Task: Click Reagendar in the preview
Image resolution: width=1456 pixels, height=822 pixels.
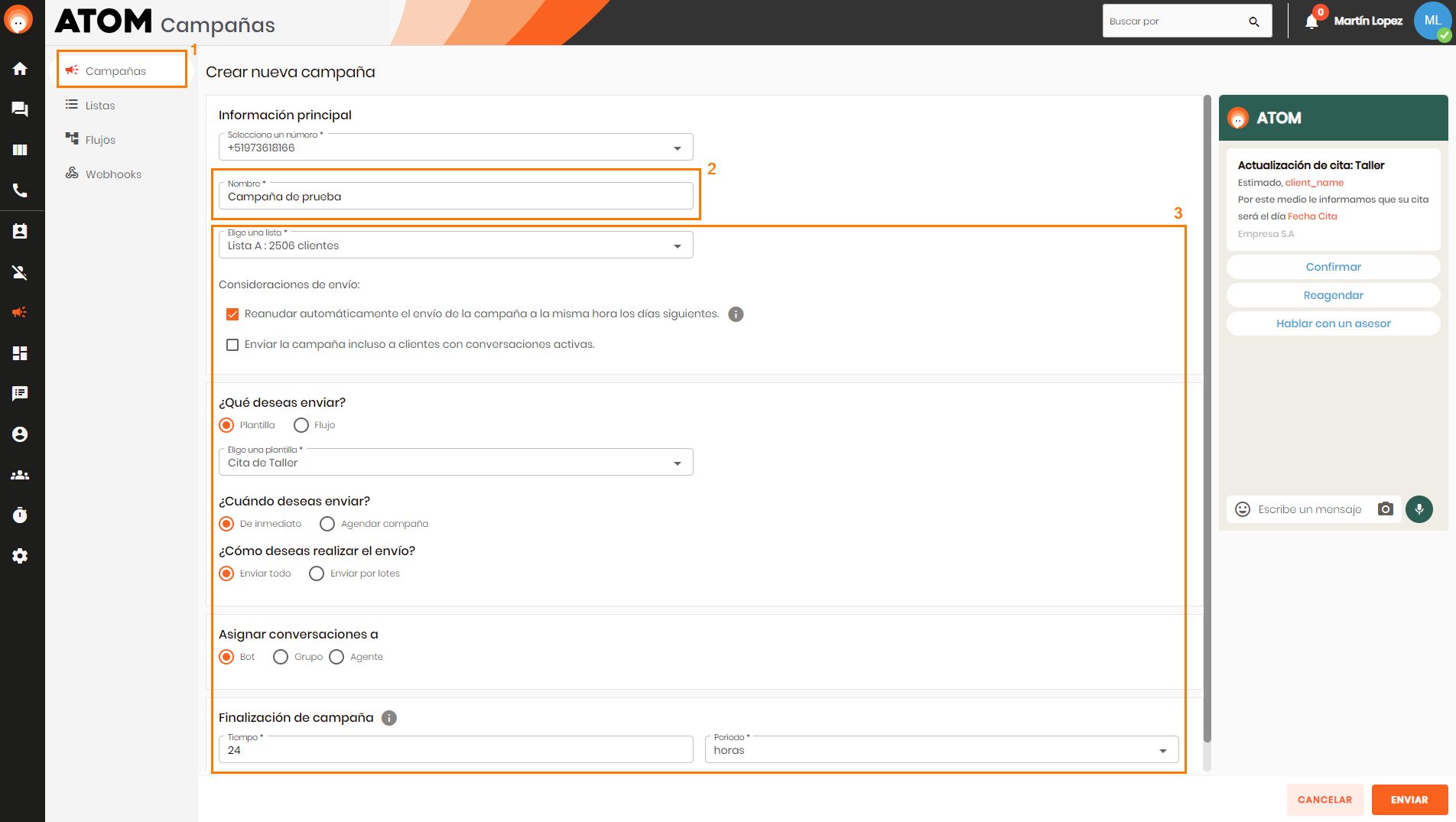Action: (1333, 295)
